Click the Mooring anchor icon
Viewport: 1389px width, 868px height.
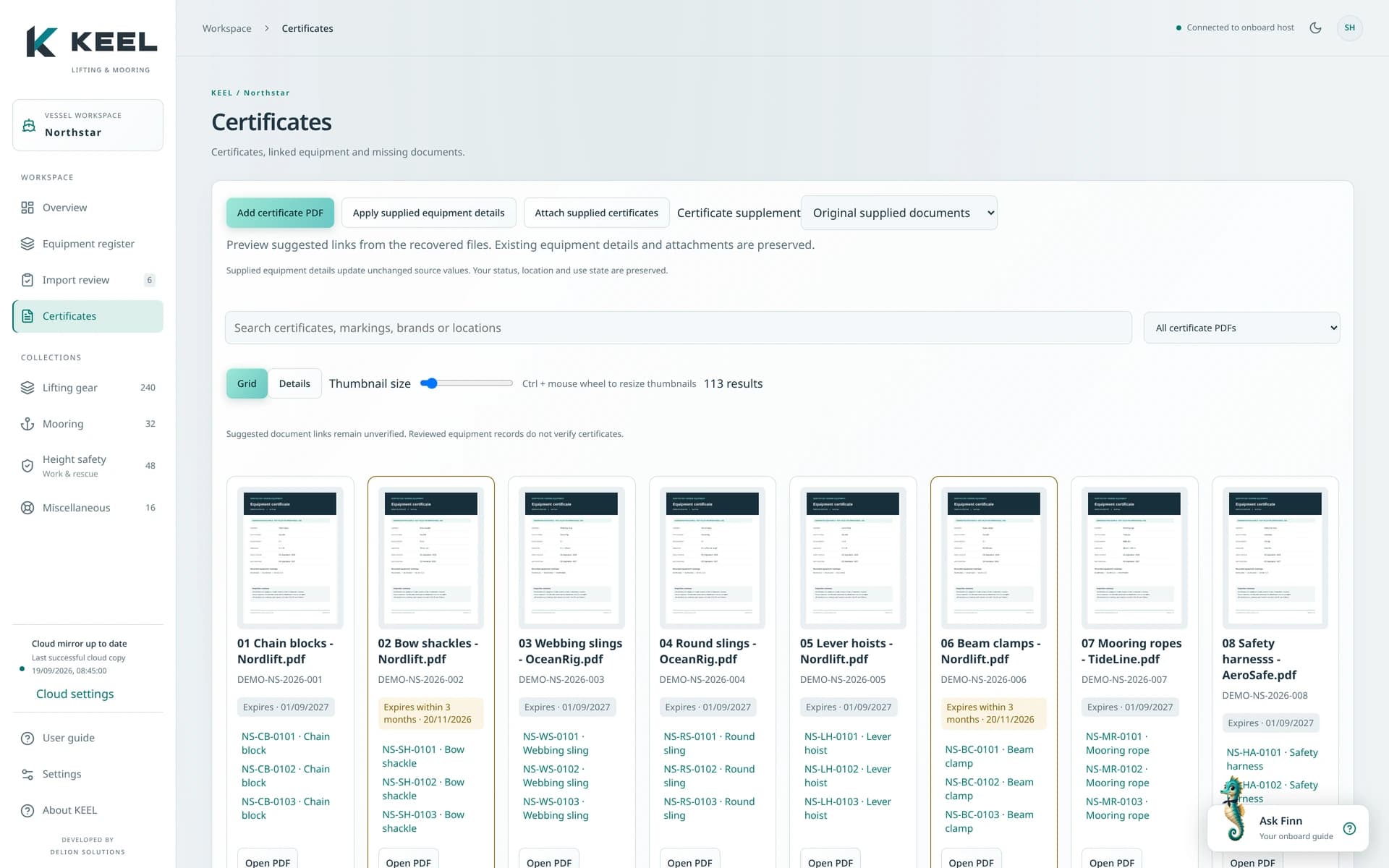point(27,424)
